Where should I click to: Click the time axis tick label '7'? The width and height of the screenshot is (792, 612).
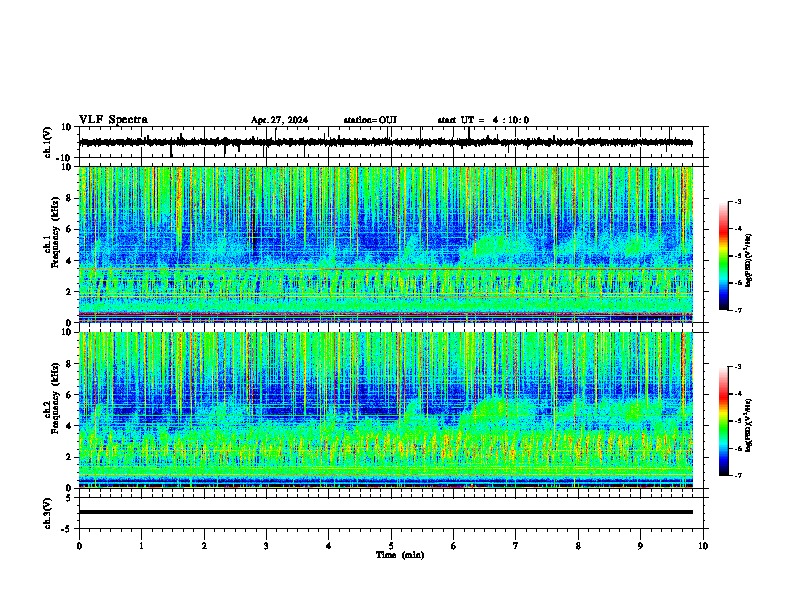click(516, 546)
